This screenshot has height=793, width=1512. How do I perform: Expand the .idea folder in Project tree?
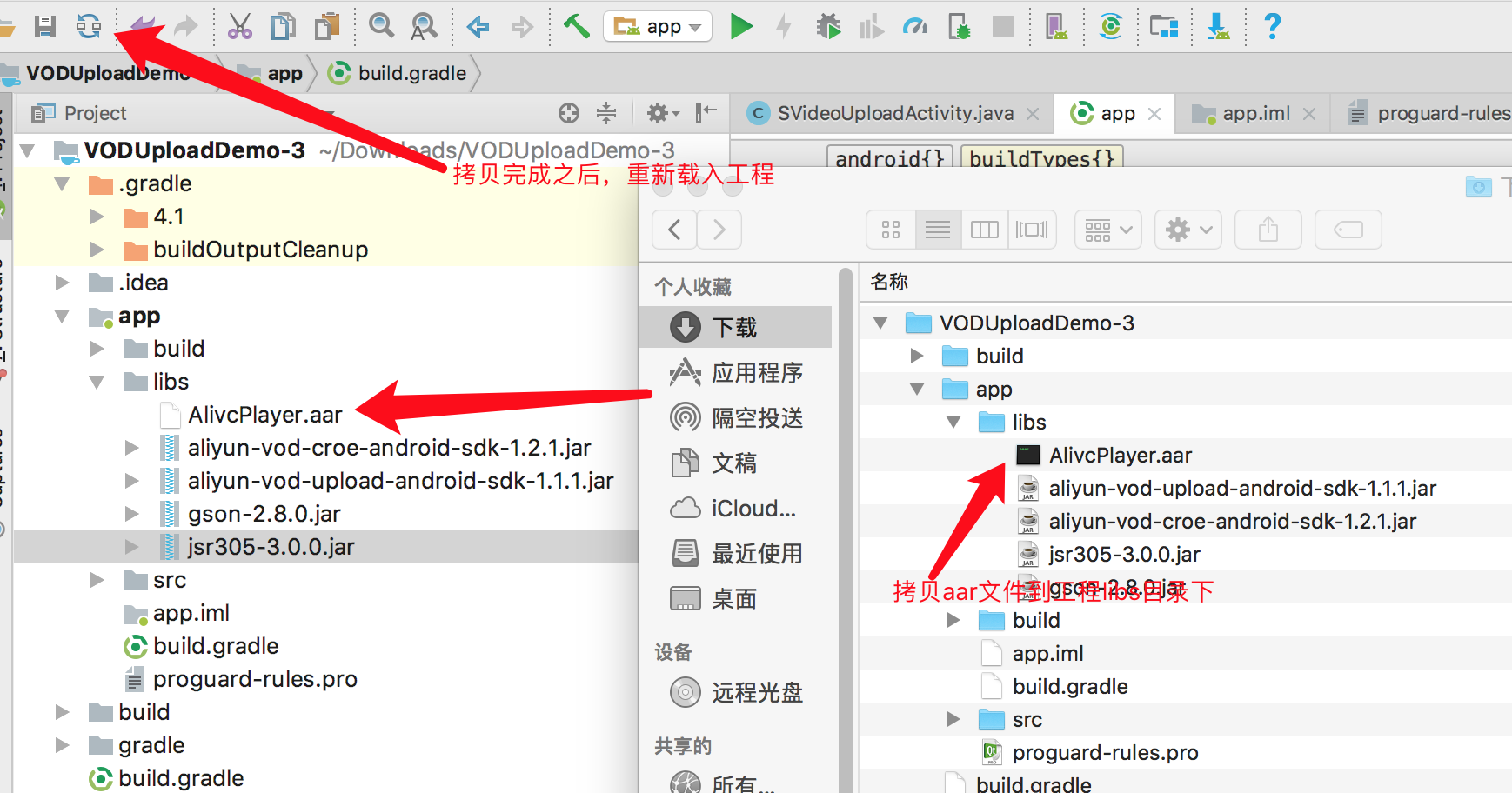pyautogui.click(x=62, y=283)
